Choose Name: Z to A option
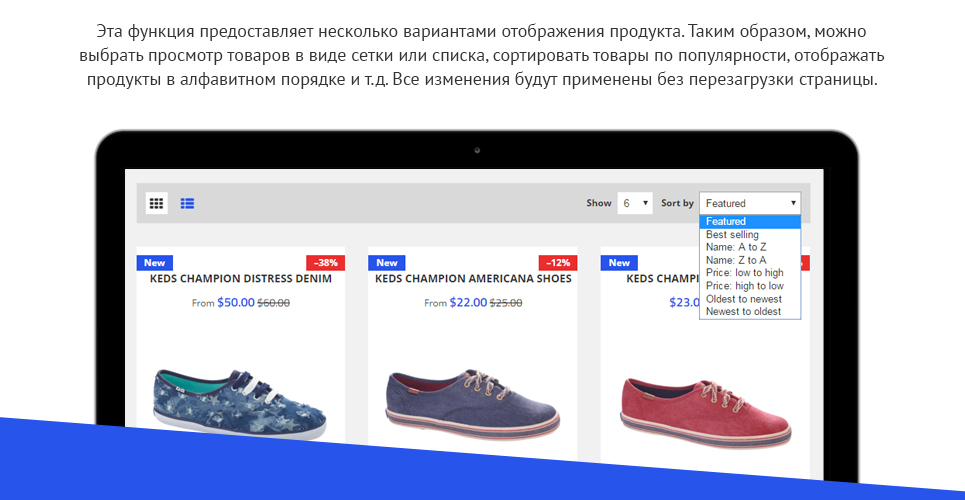This screenshot has height=500, width=965. (x=750, y=260)
